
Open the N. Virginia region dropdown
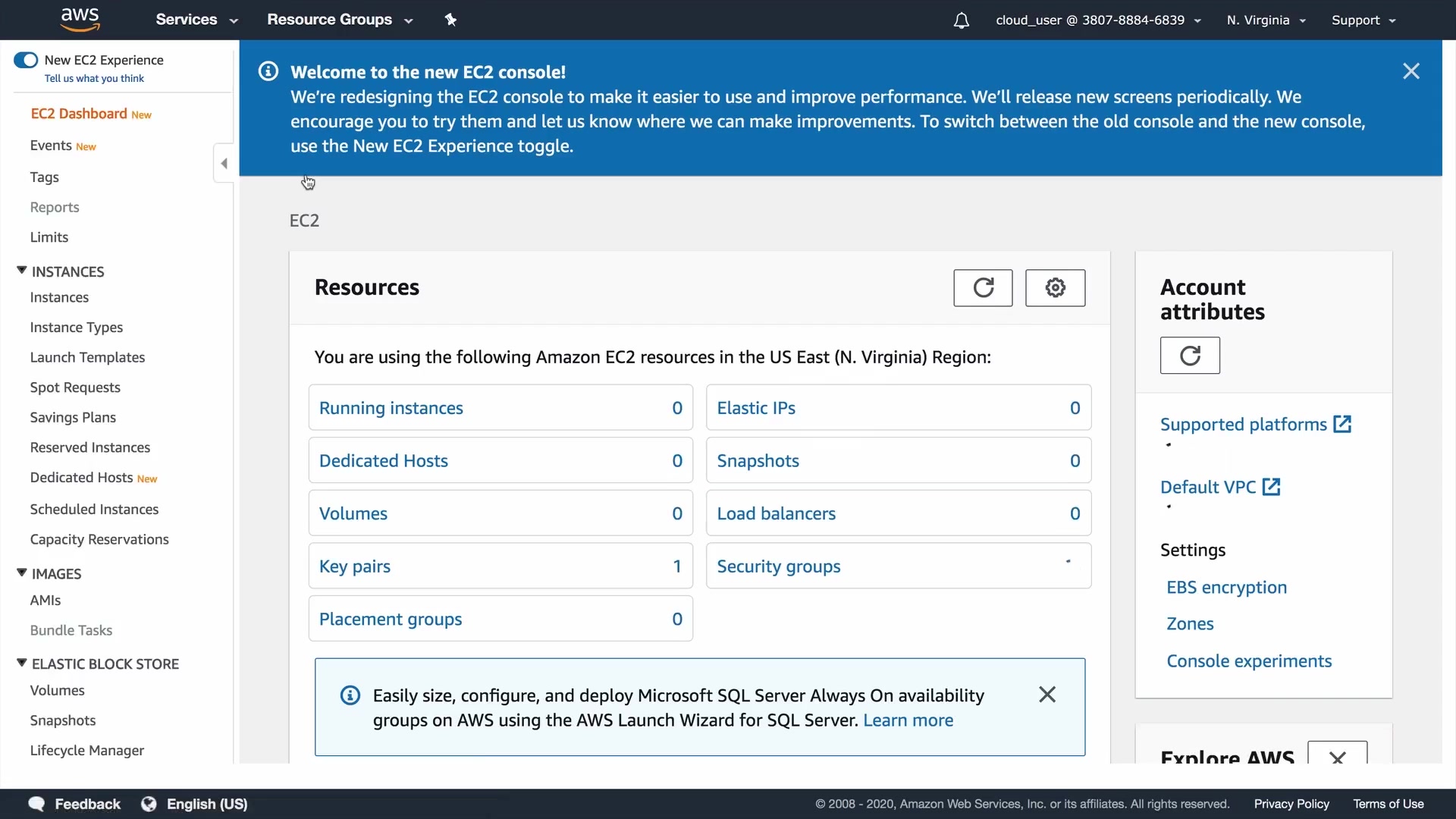click(1266, 20)
